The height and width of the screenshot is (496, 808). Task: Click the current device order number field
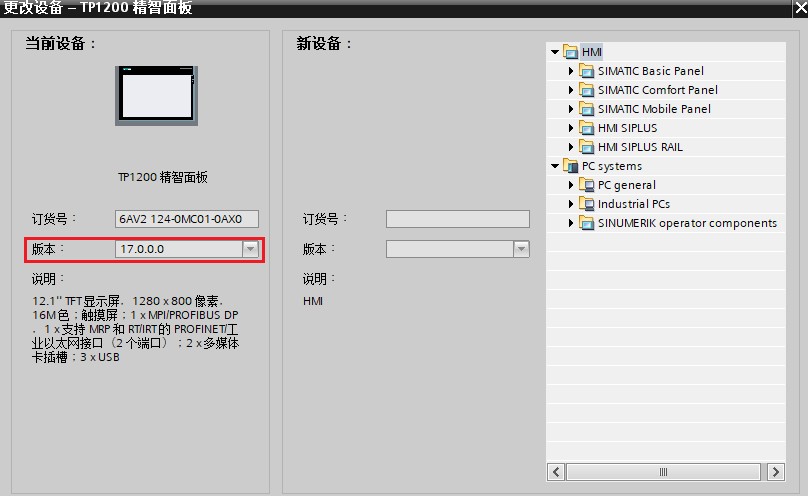pos(186,219)
